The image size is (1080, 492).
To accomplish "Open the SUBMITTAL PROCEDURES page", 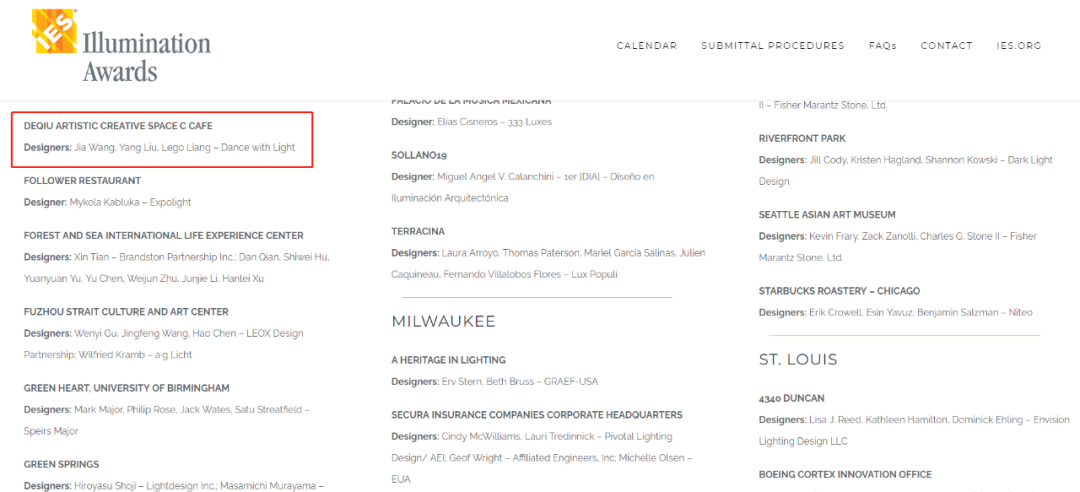I will click(772, 46).
